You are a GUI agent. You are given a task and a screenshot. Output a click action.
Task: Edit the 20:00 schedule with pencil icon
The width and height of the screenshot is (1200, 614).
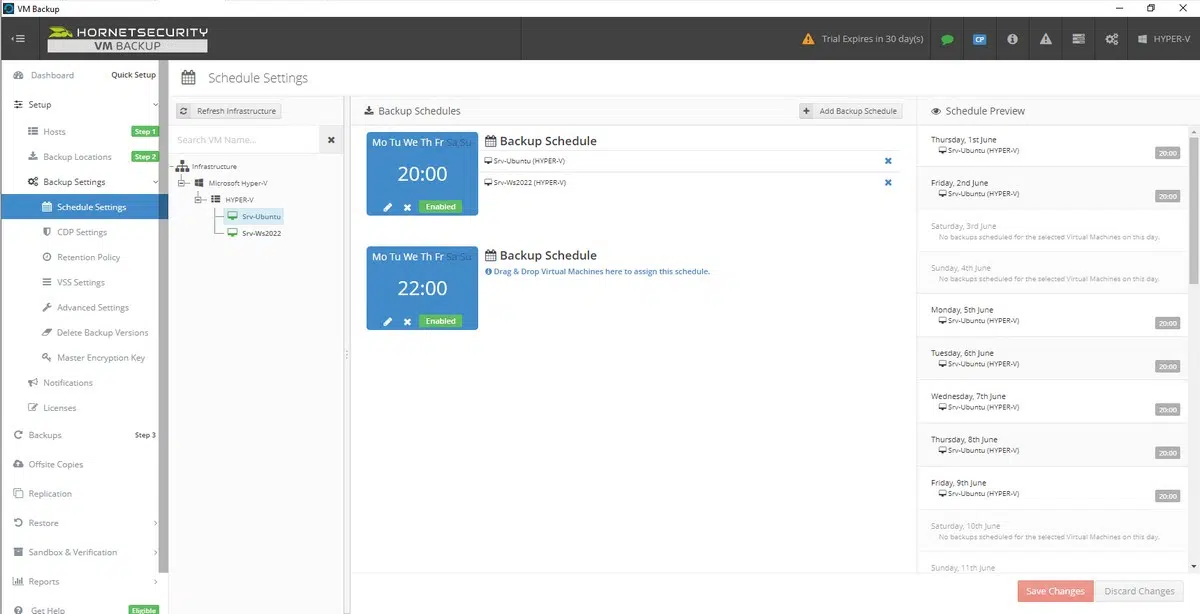(x=388, y=207)
